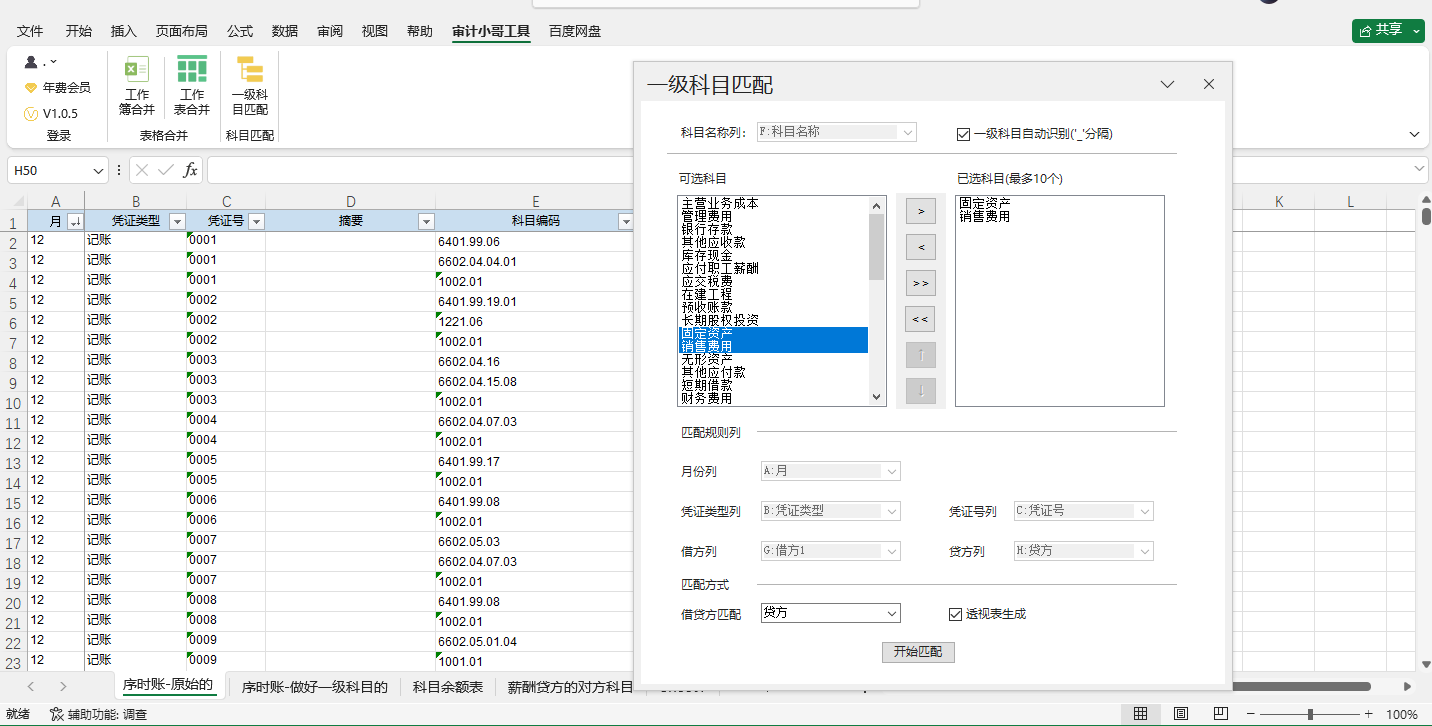The width and height of the screenshot is (1432, 726).
Task: Open the 工作簿合并 workbook merge tool
Action: [x=137, y=86]
